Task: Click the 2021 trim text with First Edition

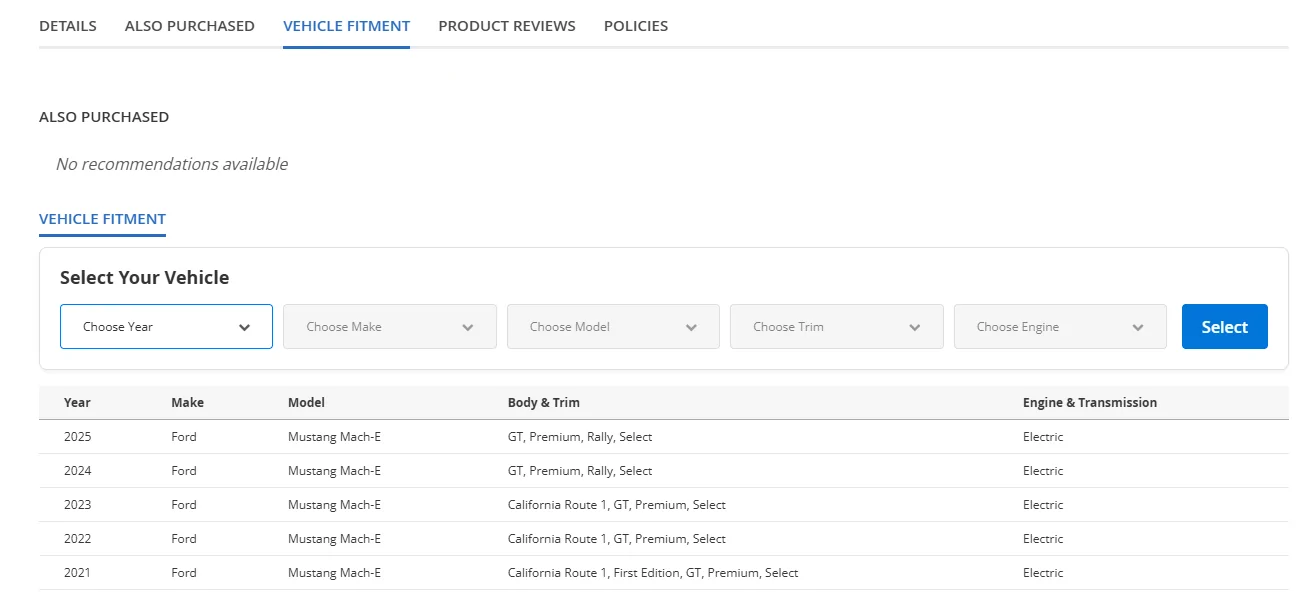Action: coord(653,573)
